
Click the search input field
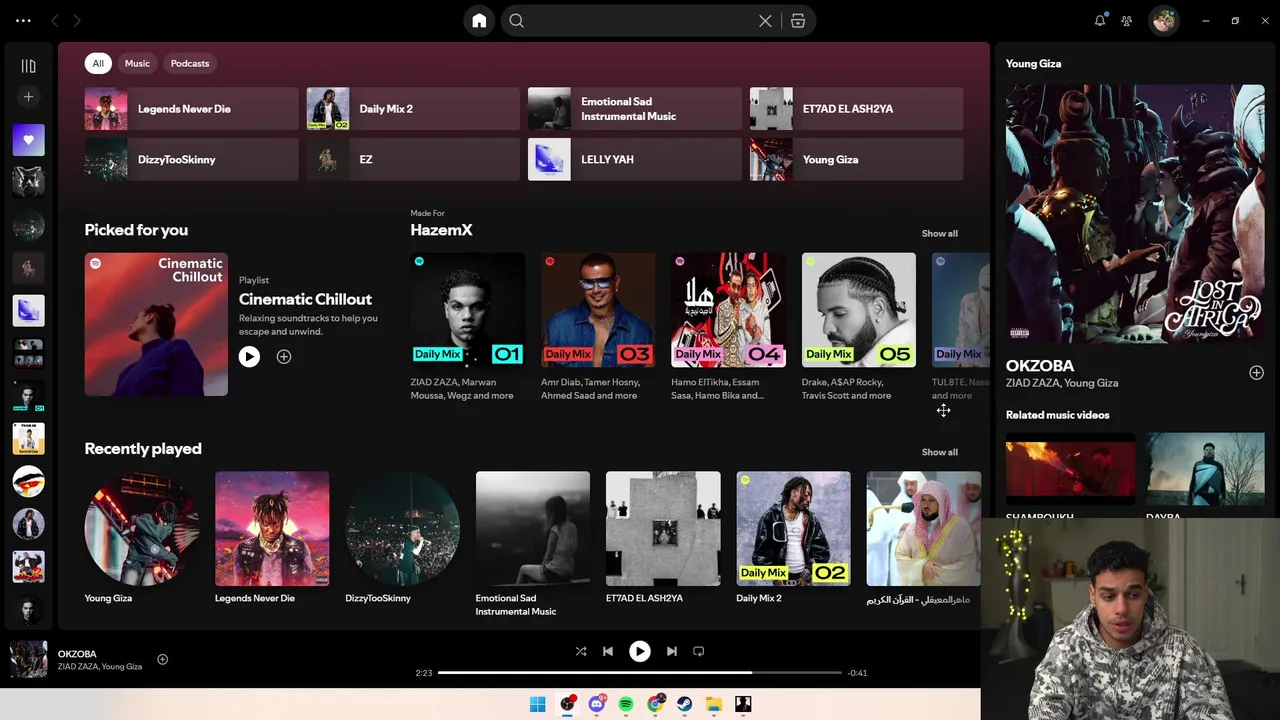640,21
